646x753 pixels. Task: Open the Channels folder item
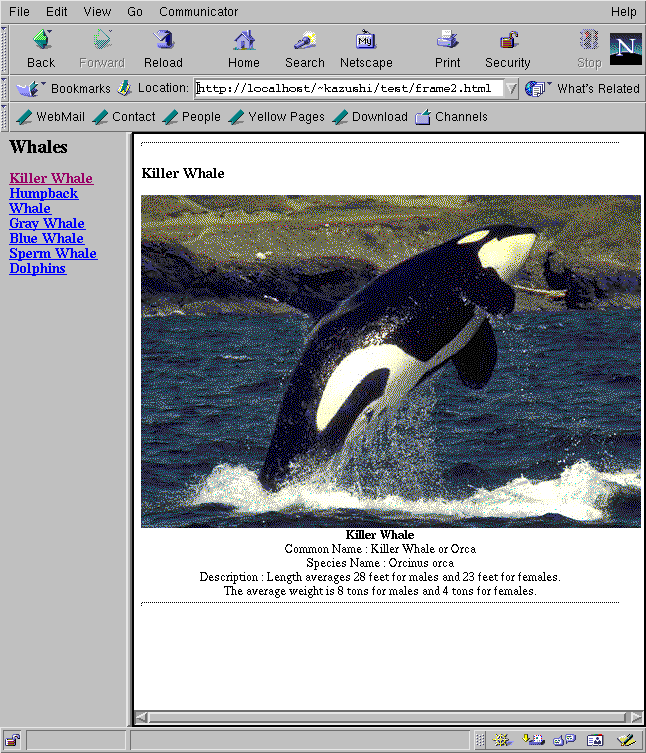pyautogui.click(x=451, y=117)
